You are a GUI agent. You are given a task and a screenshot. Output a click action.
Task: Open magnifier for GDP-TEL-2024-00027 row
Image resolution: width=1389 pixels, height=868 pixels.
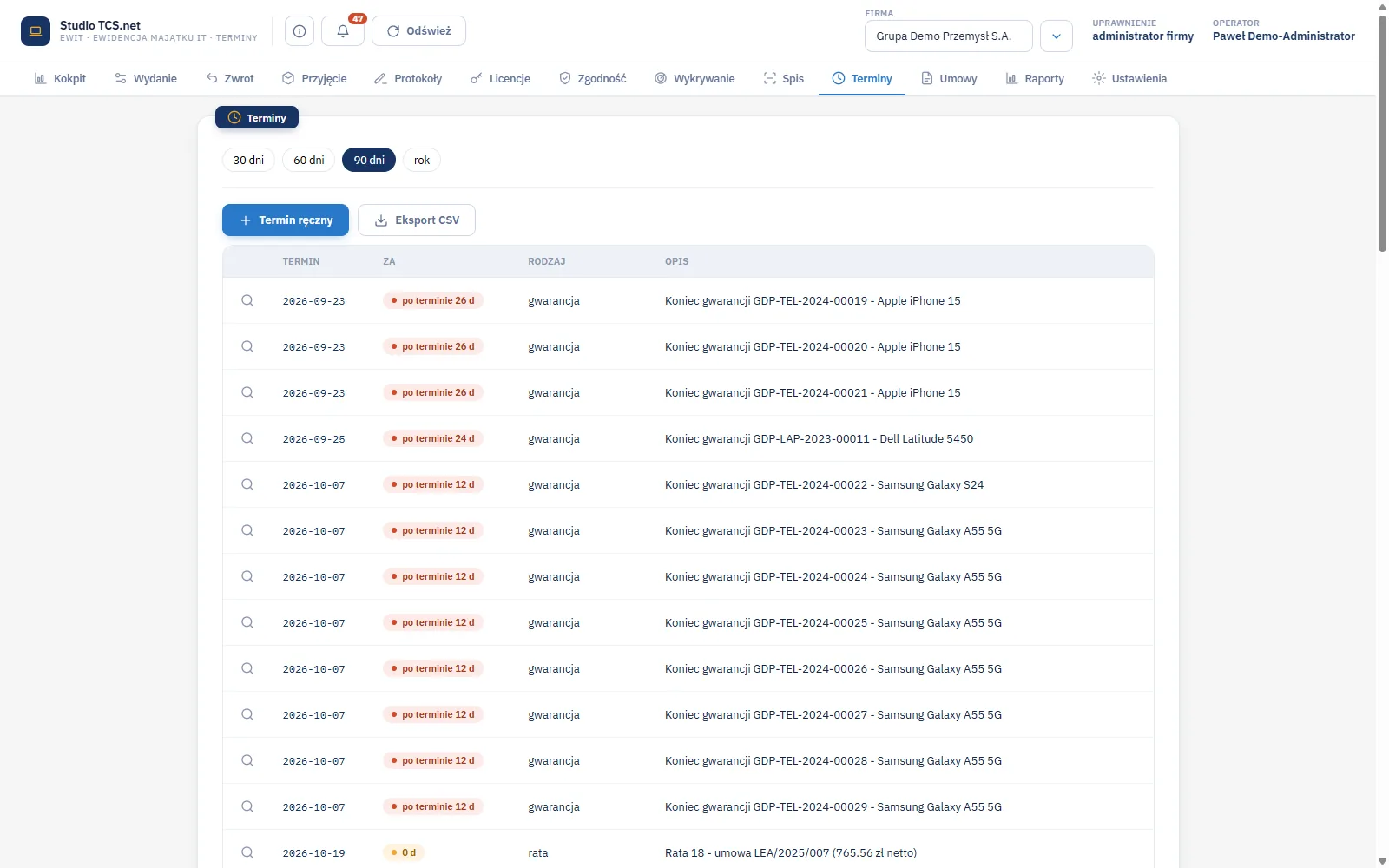click(x=247, y=714)
